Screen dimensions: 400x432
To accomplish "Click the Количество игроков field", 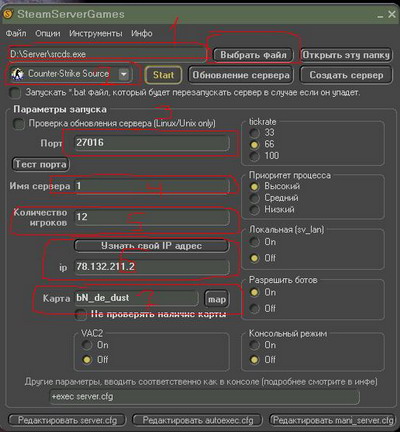I will point(152,217).
